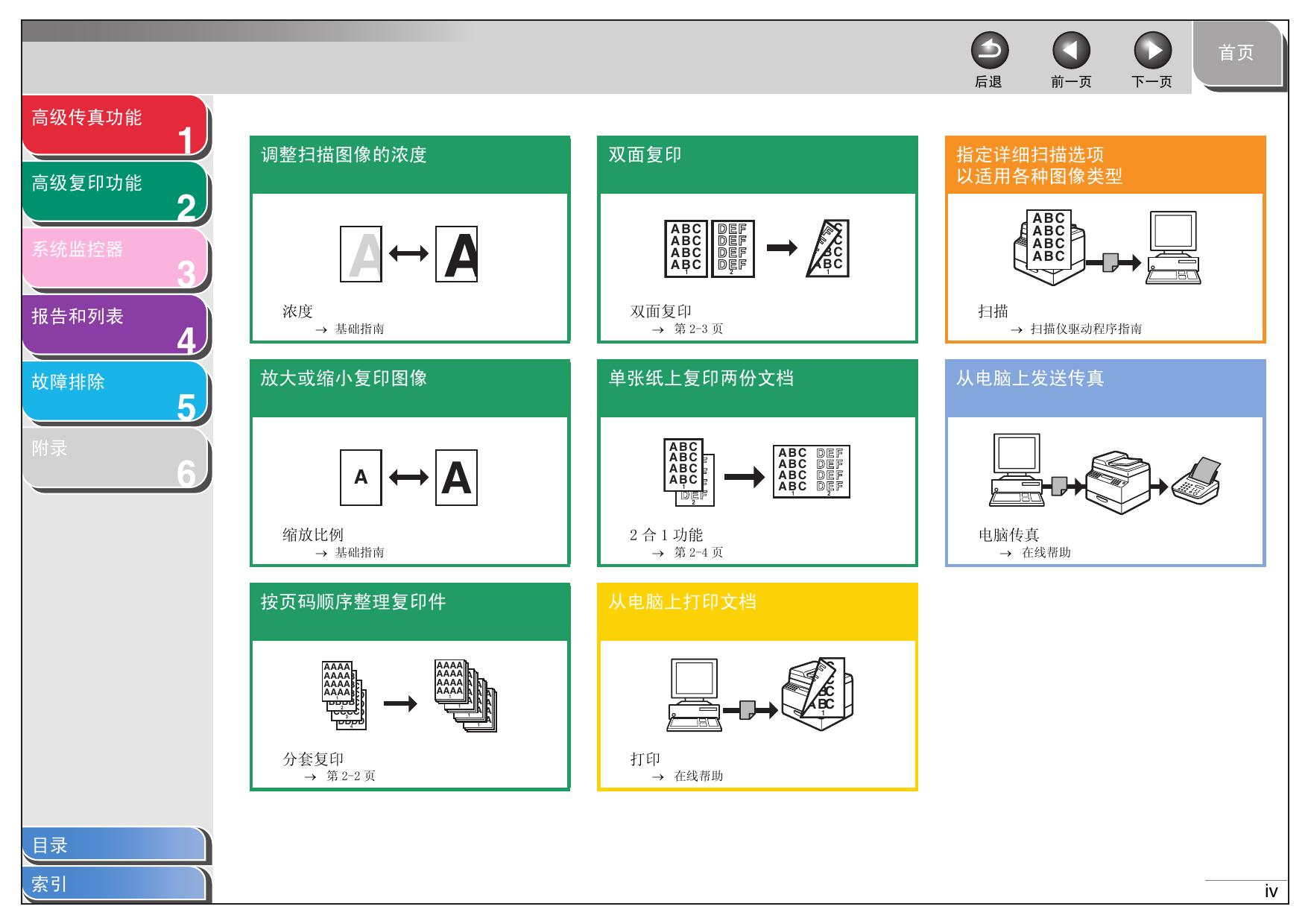Screen dimensions: 1308x924
Task: Click the 下一页 next page icon
Action: (x=1152, y=51)
